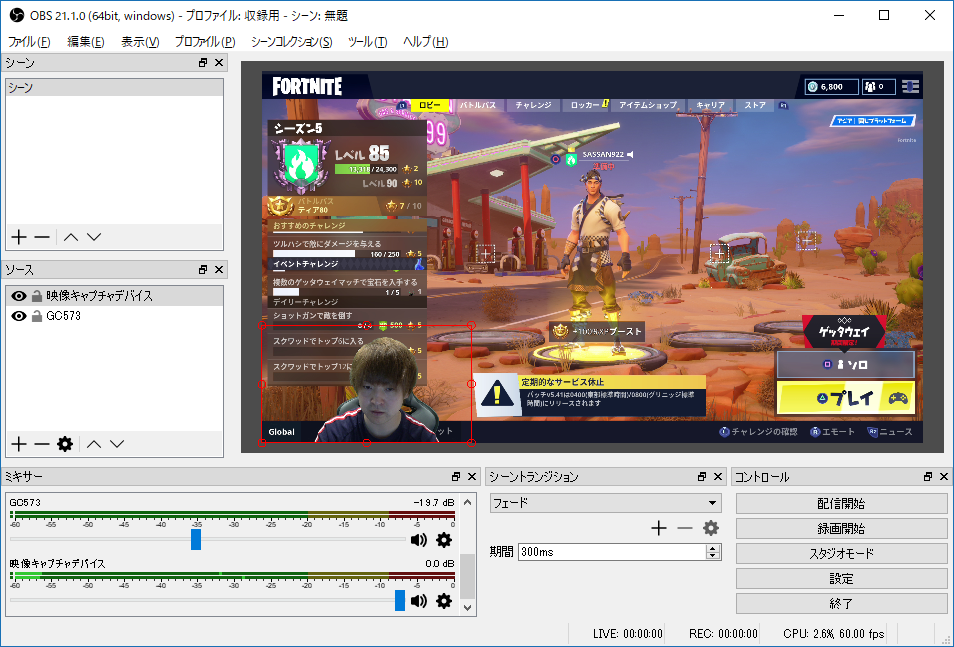Move source up in Sources panel

pyautogui.click(x=94, y=444)
